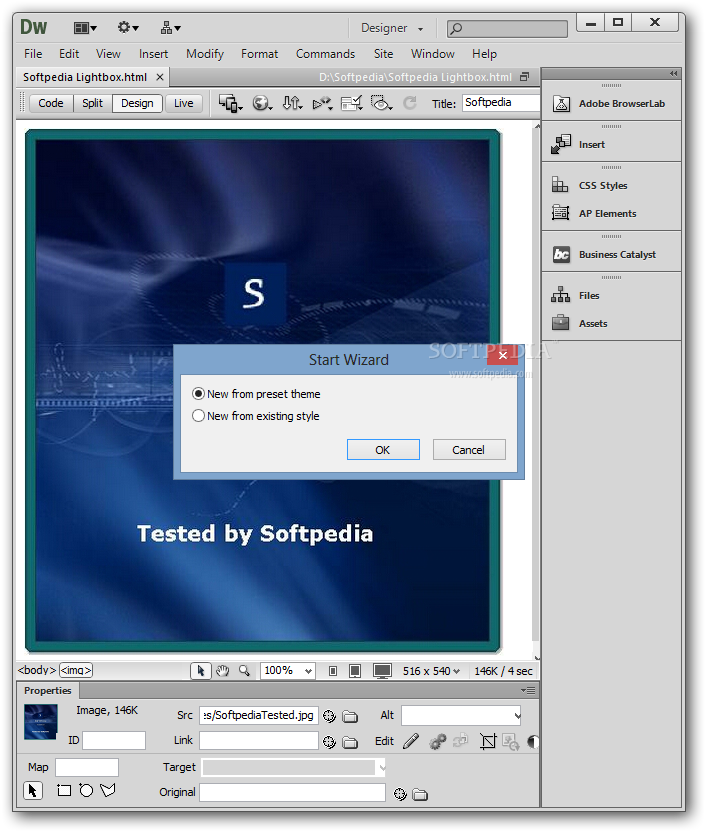Click the Edit pencil icon
Screen dimensions: 706x832
(411, 741)
